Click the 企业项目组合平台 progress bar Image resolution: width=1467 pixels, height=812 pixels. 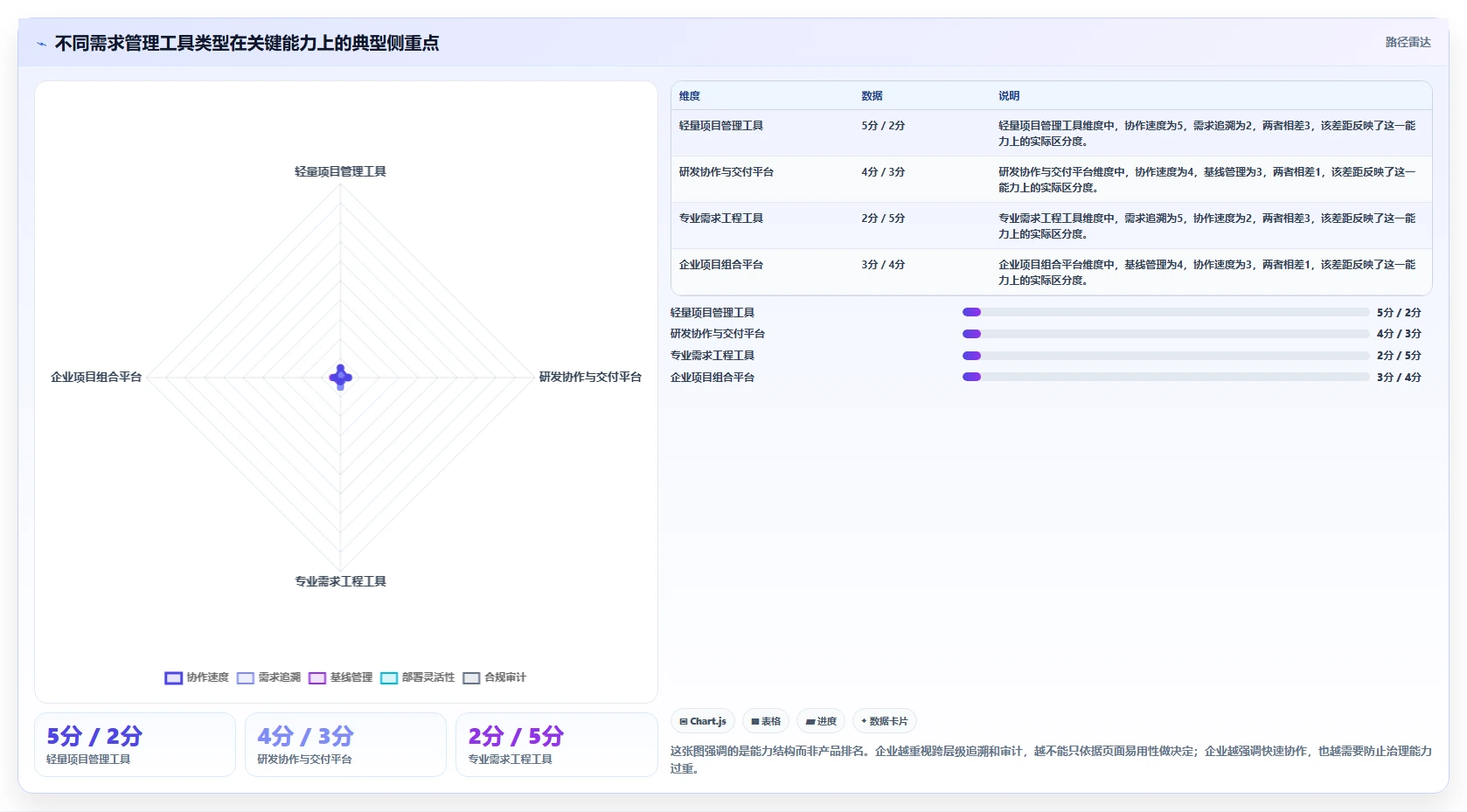click(x=1165, y=377)
